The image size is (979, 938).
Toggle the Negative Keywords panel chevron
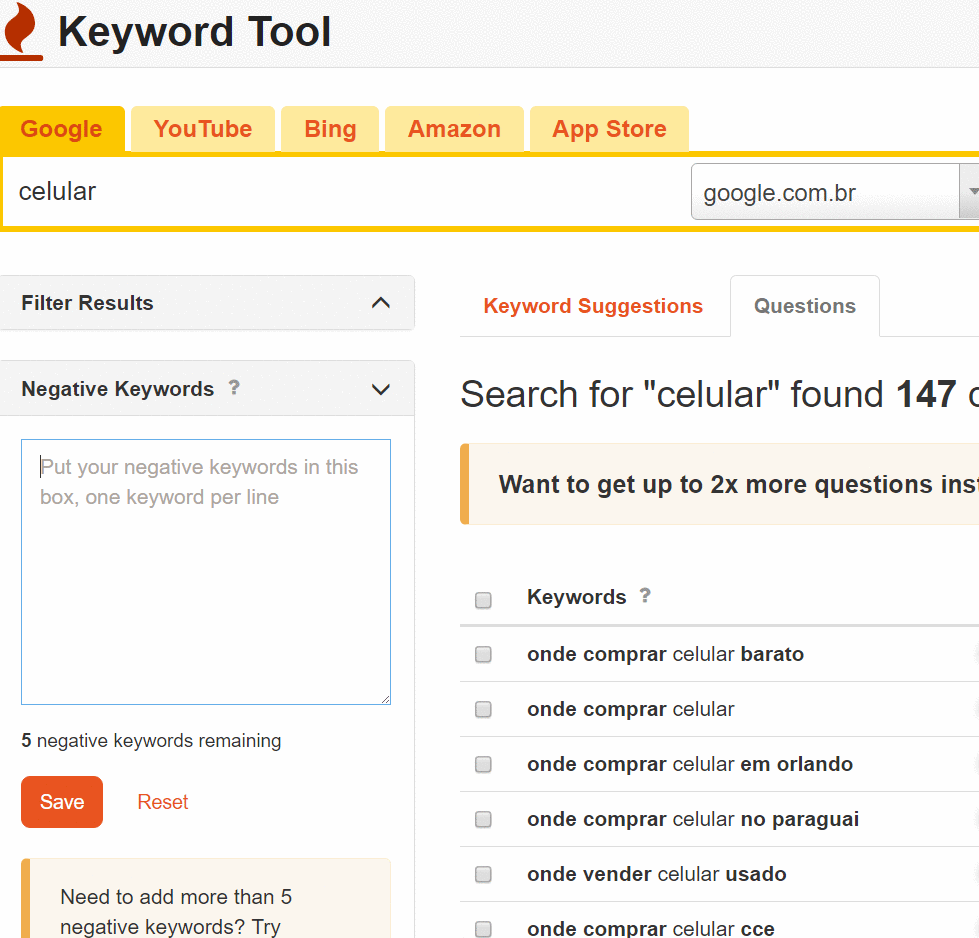(381, 389)
